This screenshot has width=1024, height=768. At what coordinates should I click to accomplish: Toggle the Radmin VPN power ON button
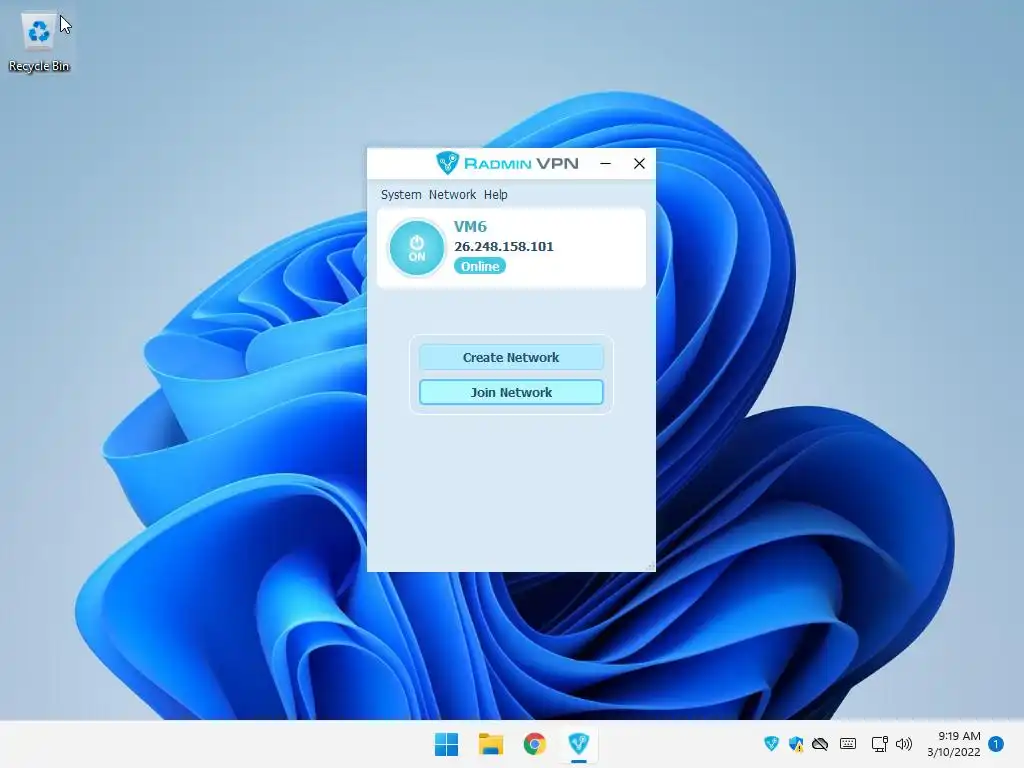(x=417, y=248)
